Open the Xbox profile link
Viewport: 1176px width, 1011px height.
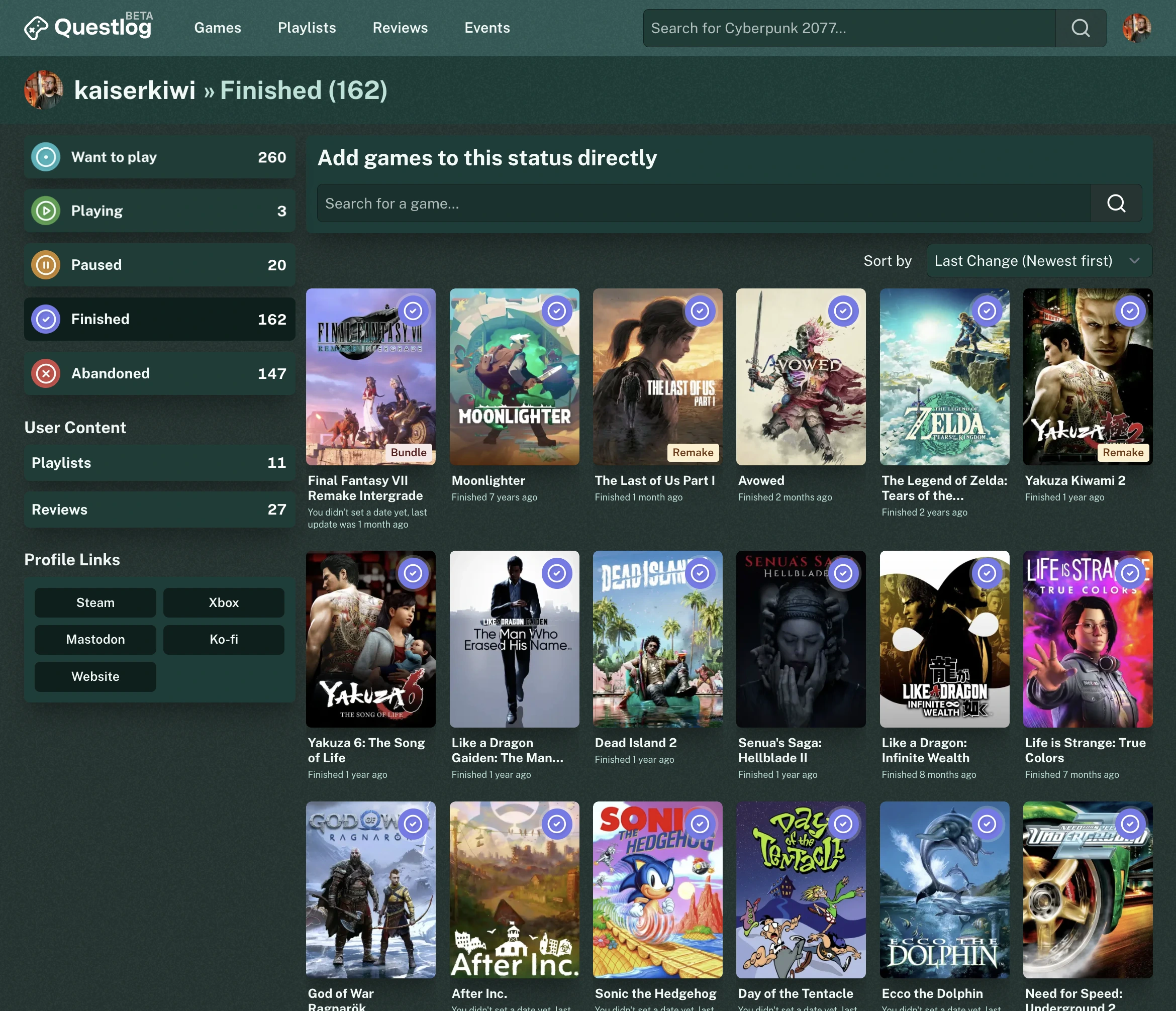[224, 602]
